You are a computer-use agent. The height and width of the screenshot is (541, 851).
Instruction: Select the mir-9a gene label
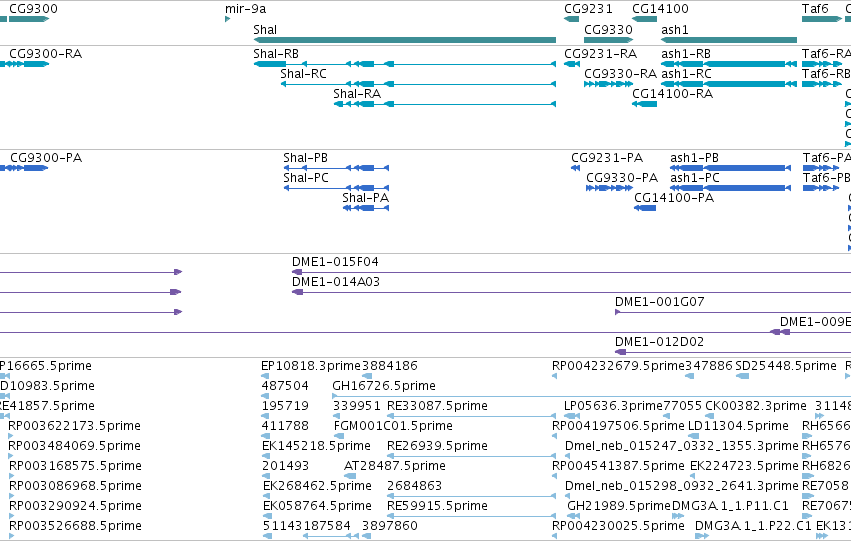tap(245, 9)
